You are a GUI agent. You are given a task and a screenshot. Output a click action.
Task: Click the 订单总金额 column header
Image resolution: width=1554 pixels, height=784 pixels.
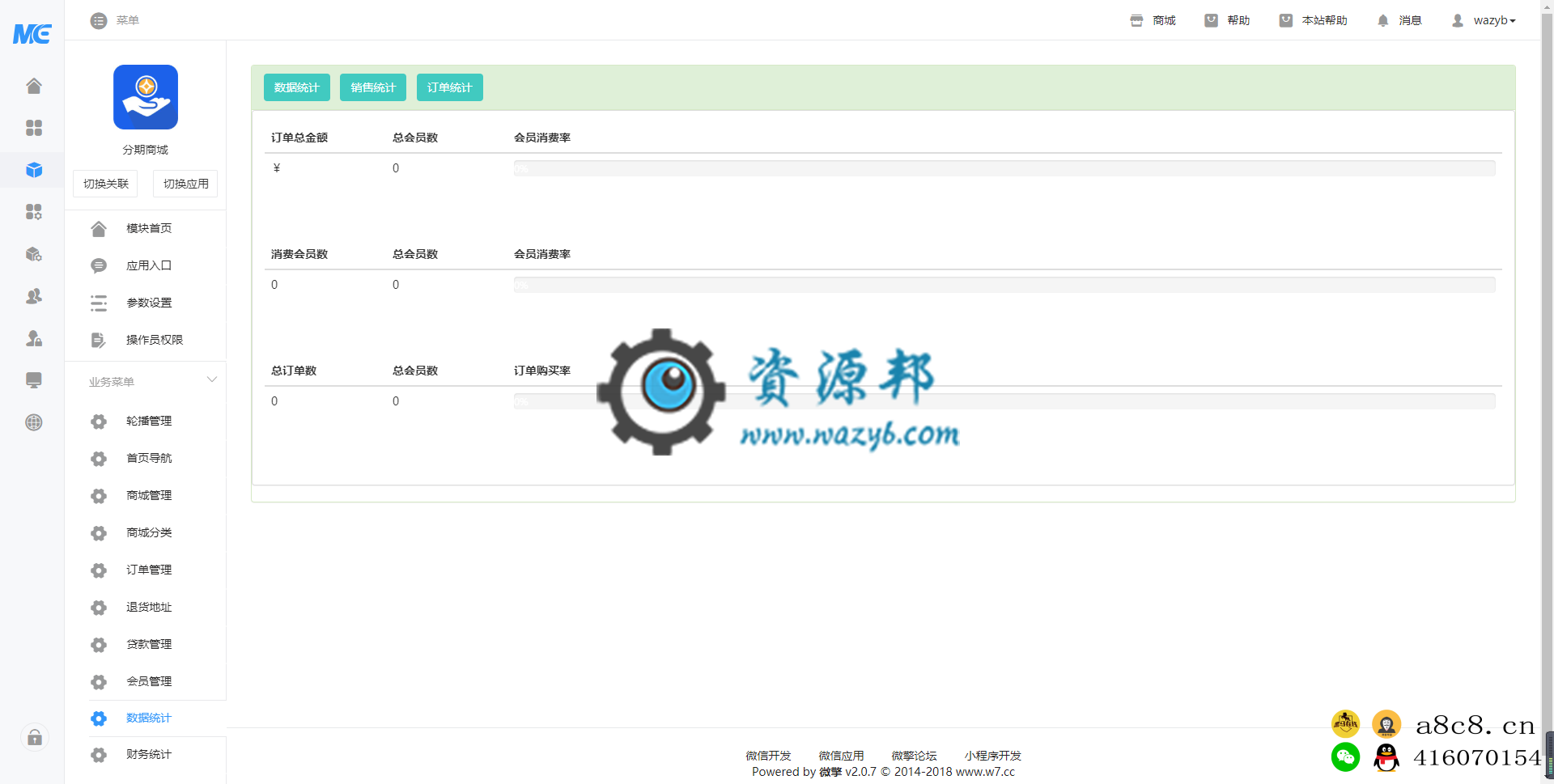[299, 138]
